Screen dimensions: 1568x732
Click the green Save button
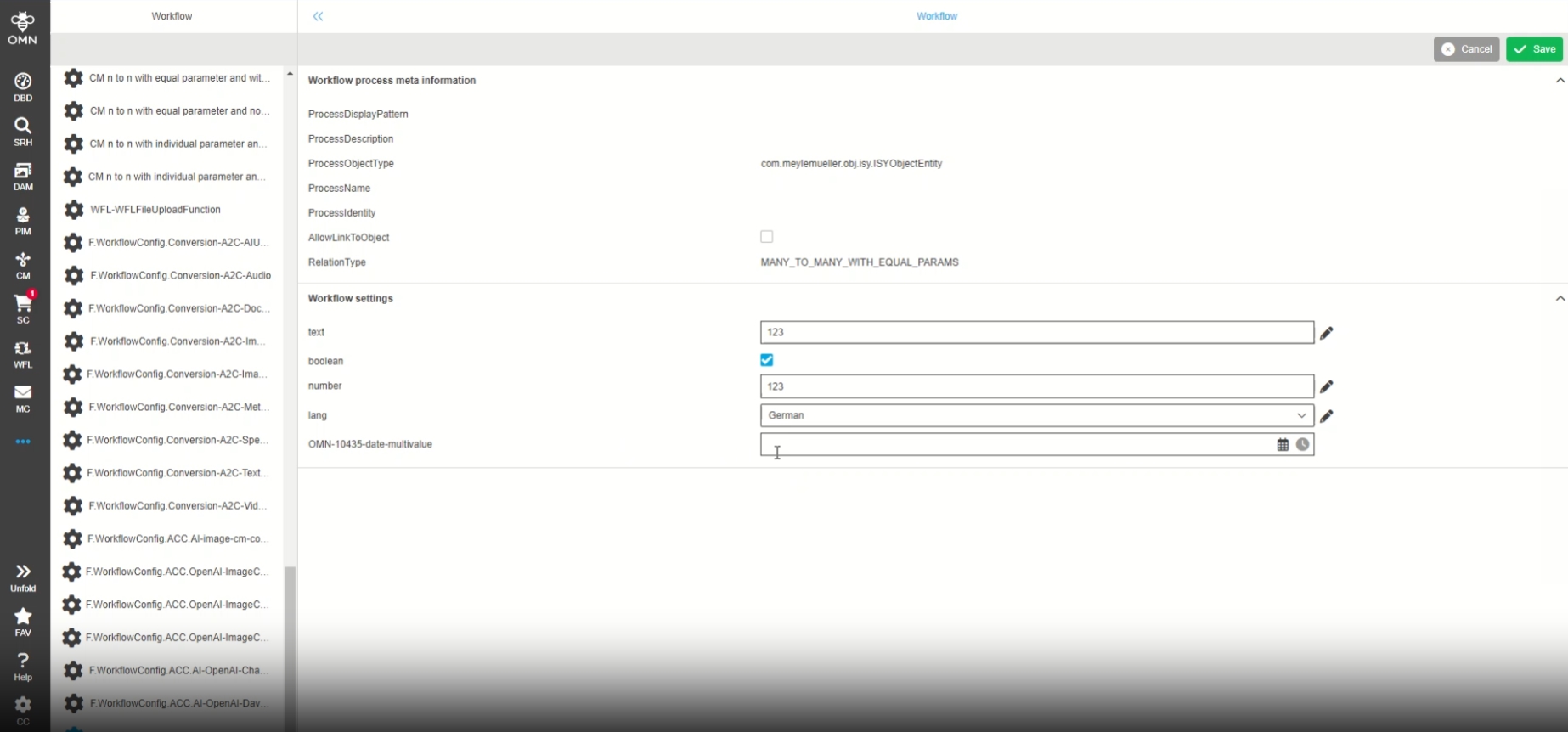[1534, 49]
